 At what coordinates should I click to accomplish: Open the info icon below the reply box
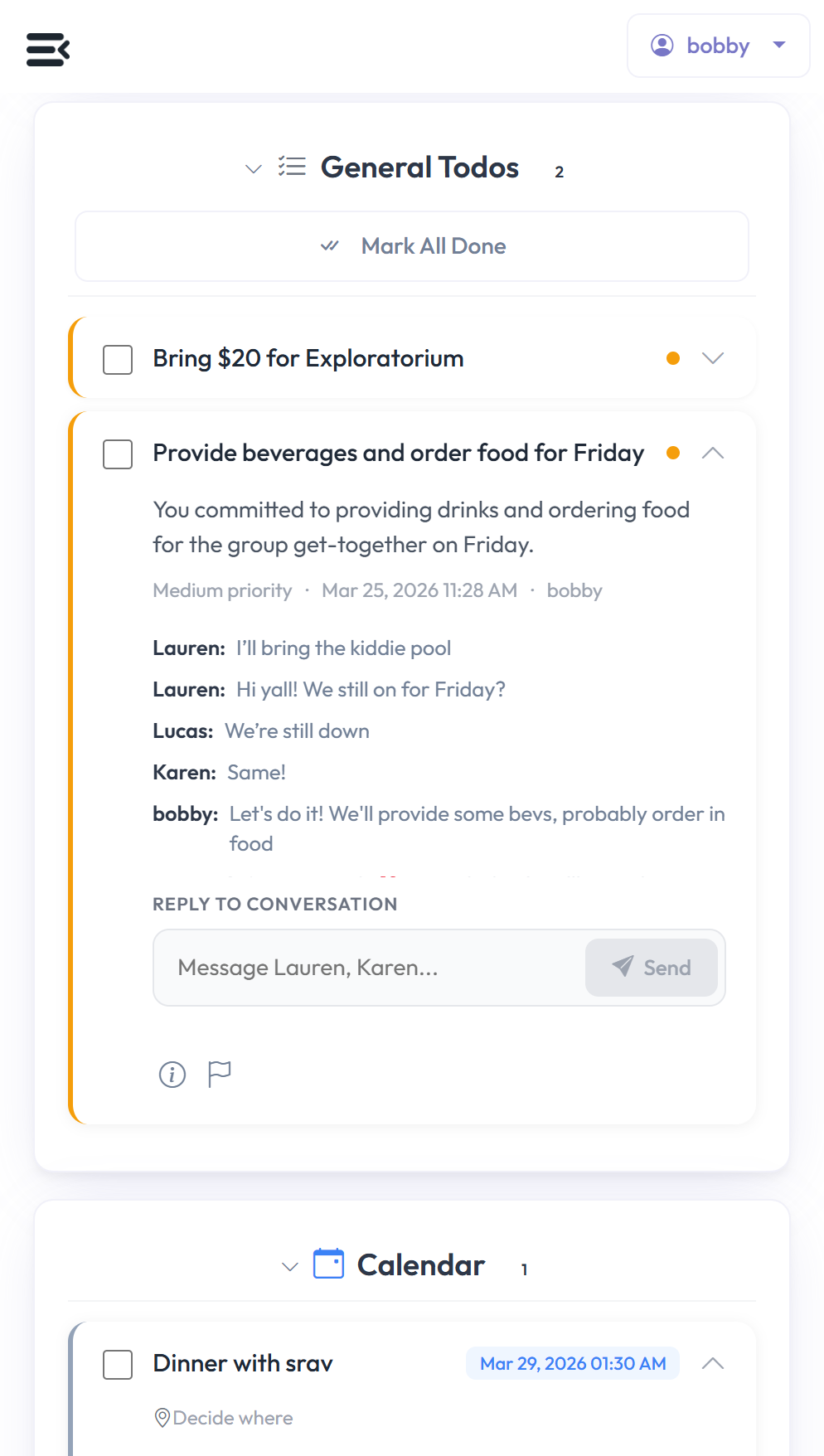point(172,1075)
